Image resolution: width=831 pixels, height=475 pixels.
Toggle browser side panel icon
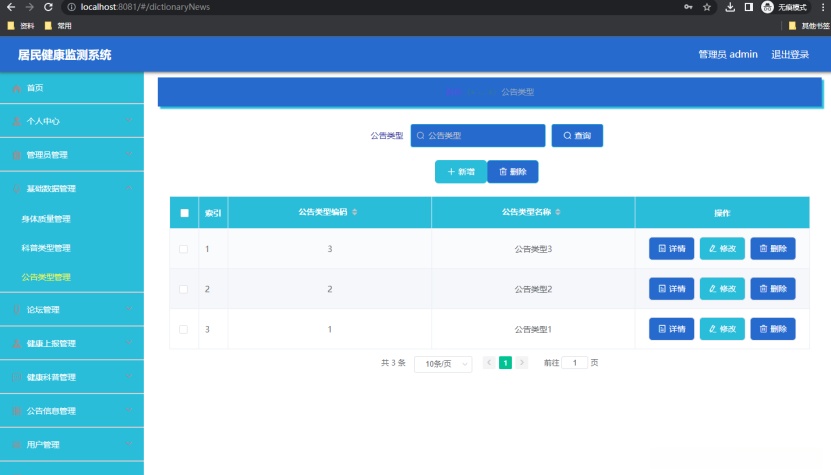pos(748,7)
